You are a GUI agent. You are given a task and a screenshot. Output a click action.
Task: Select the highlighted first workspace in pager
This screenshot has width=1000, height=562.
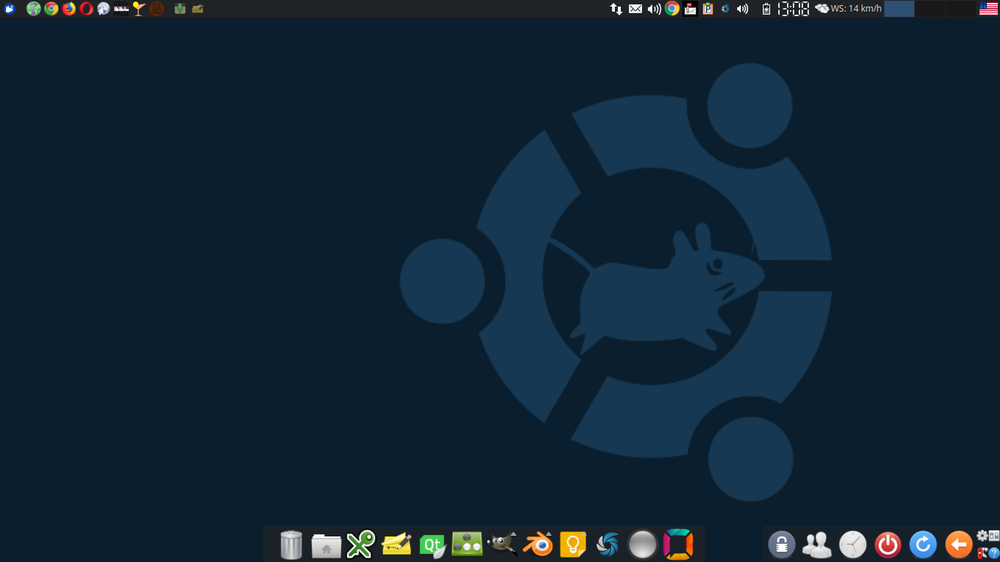click(x=899, y=9)
